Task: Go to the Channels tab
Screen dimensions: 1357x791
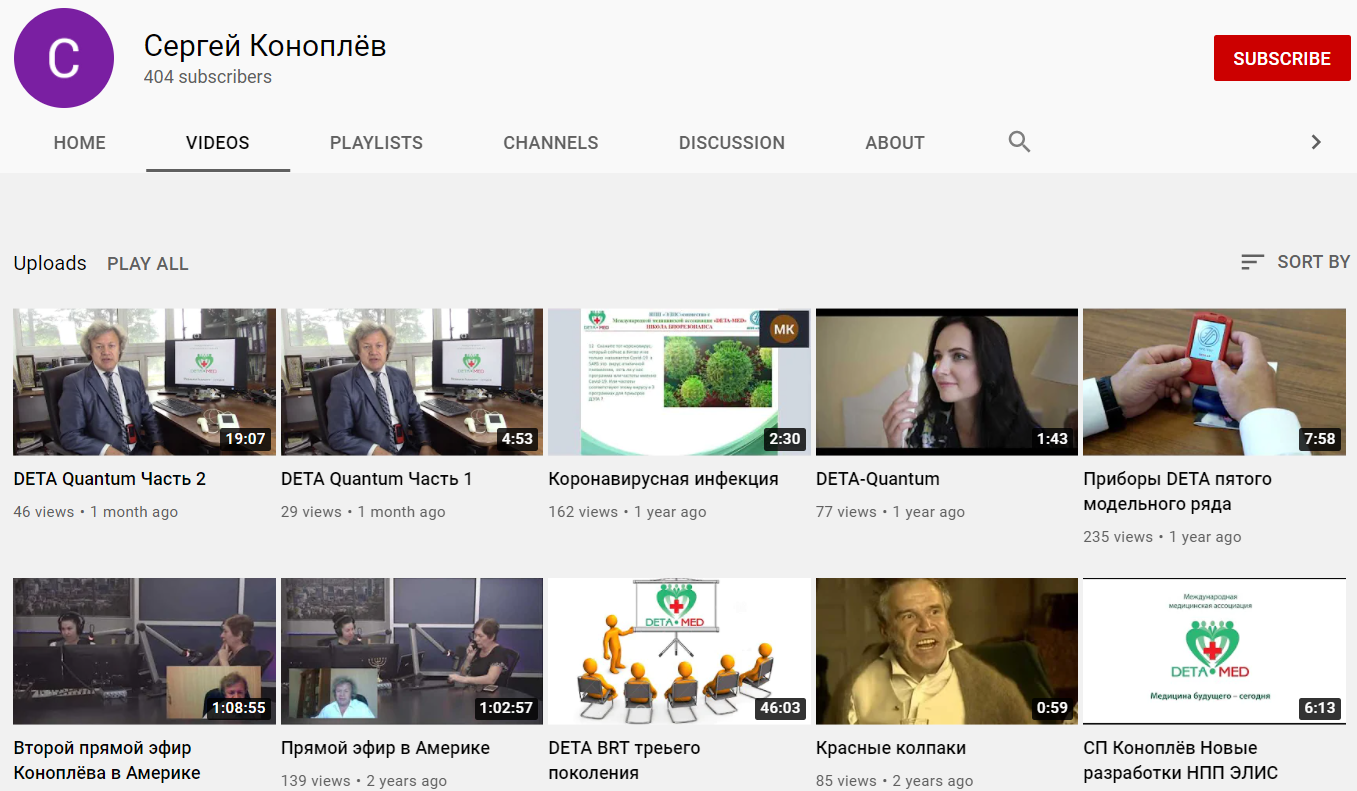Action: pyautogui.click(x=551, y=143)
